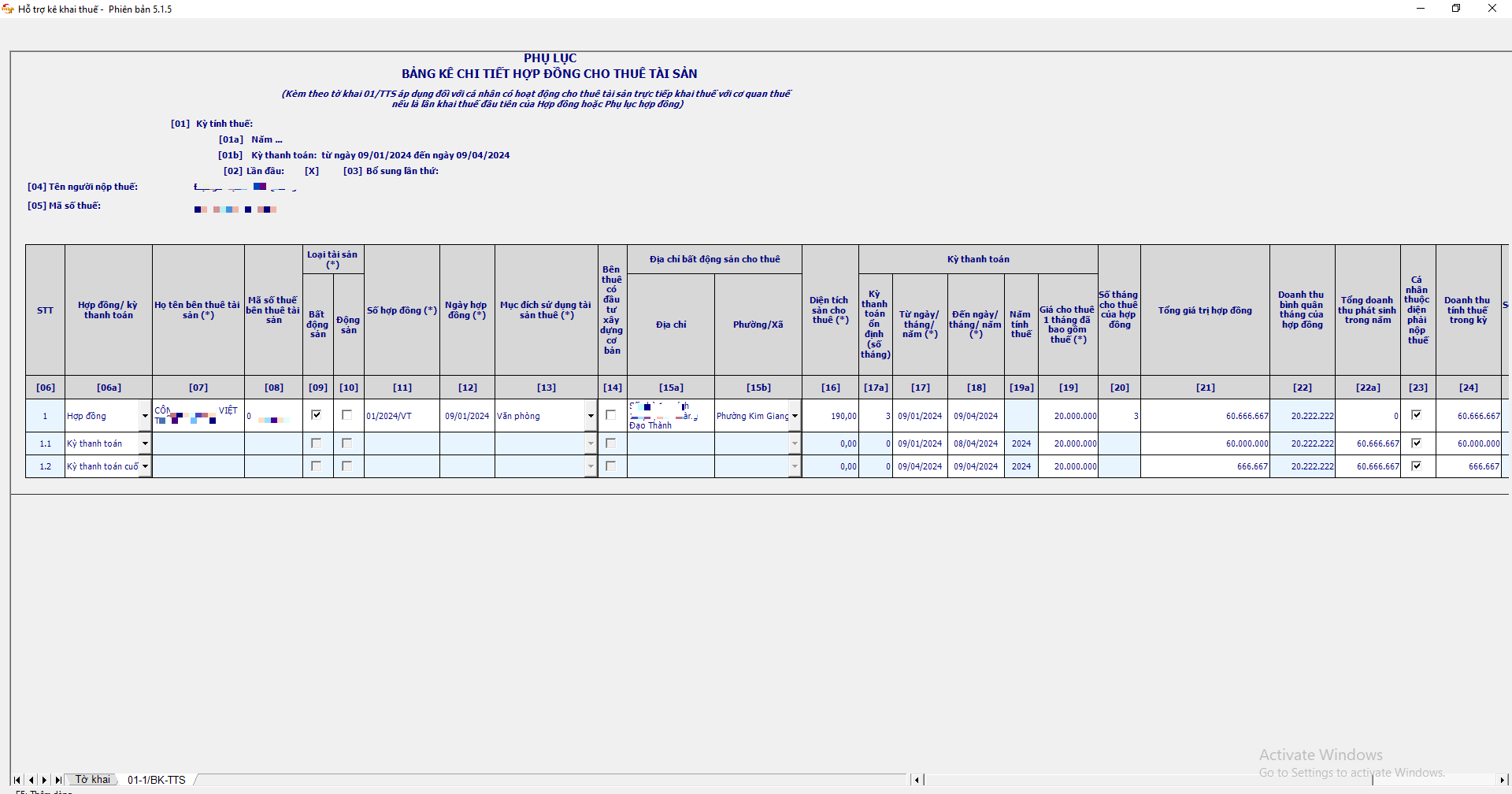Click next sheet navigation arrow
1512x794 pixels.
pos(45,780)
